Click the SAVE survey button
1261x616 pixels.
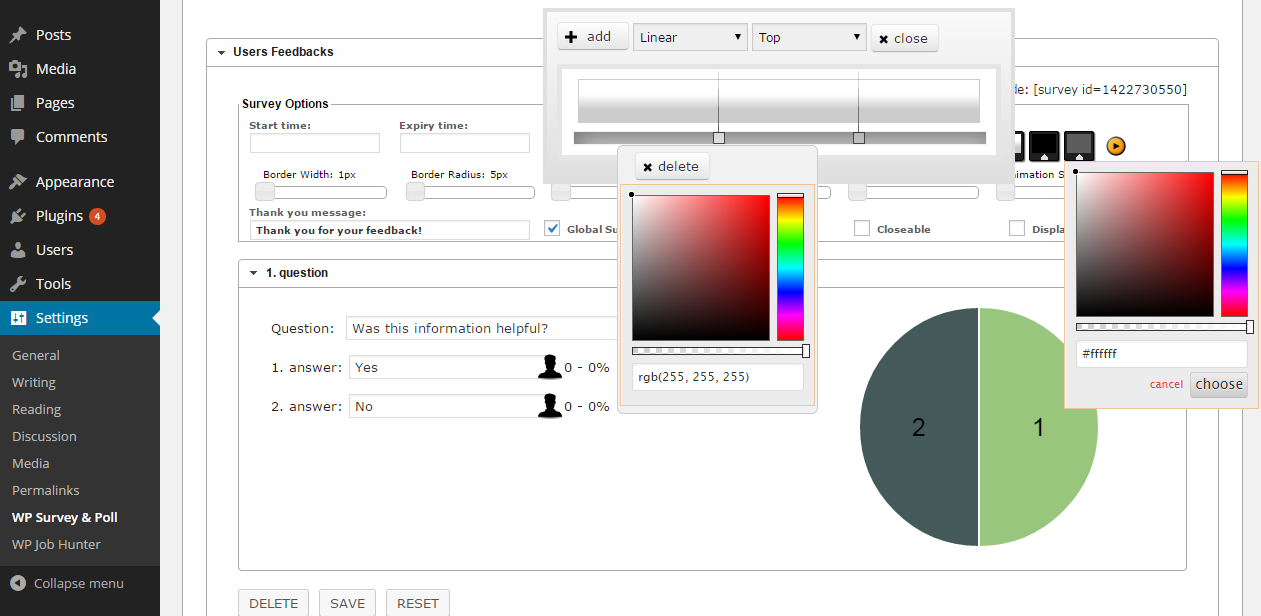coord(348,603)
